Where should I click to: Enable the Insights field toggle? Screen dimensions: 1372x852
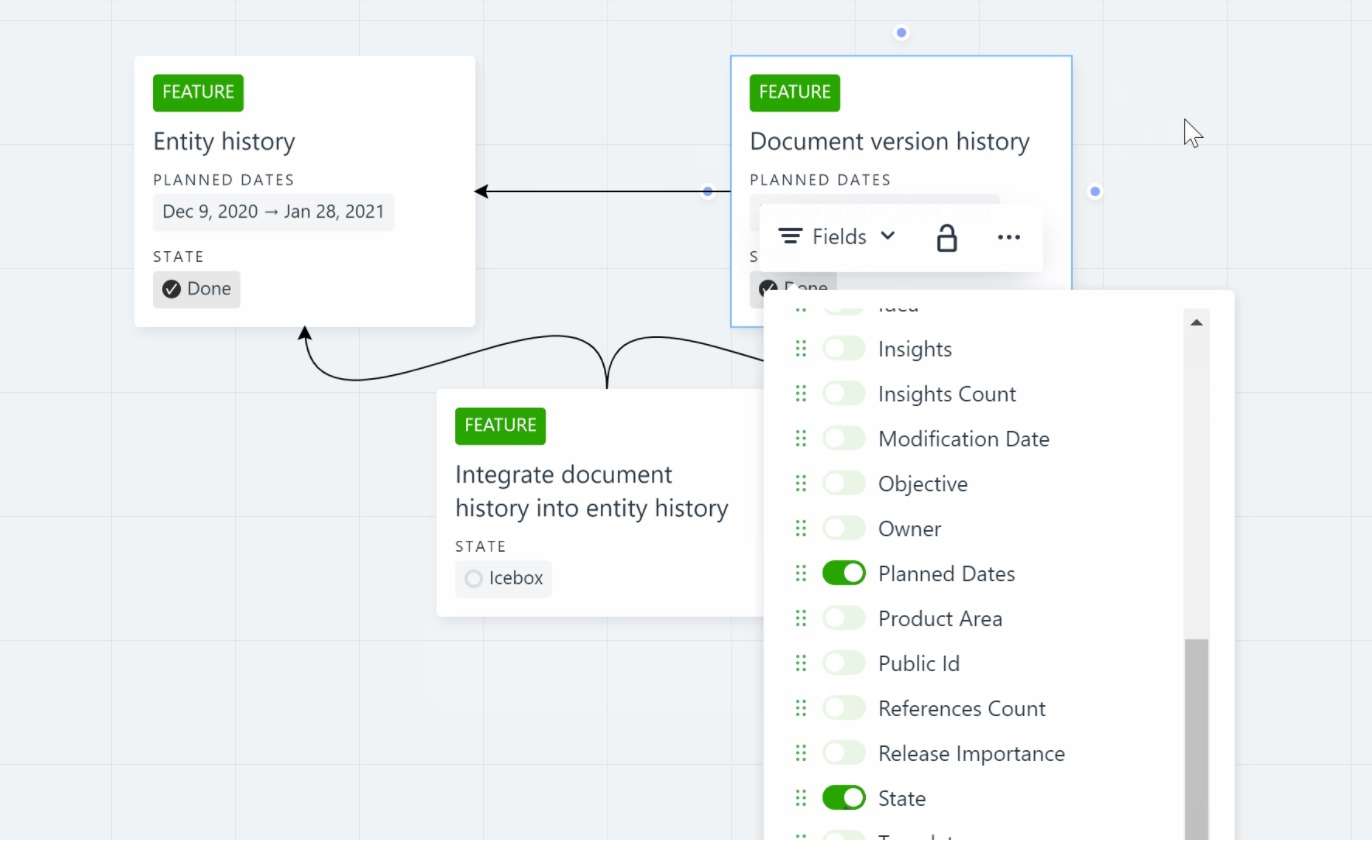(843, 349)
